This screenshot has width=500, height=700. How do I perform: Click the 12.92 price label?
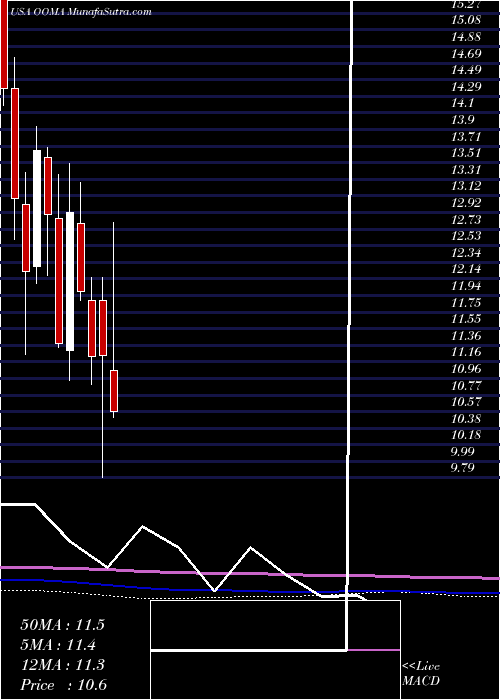pyautogui.click(x=466, y=203)
